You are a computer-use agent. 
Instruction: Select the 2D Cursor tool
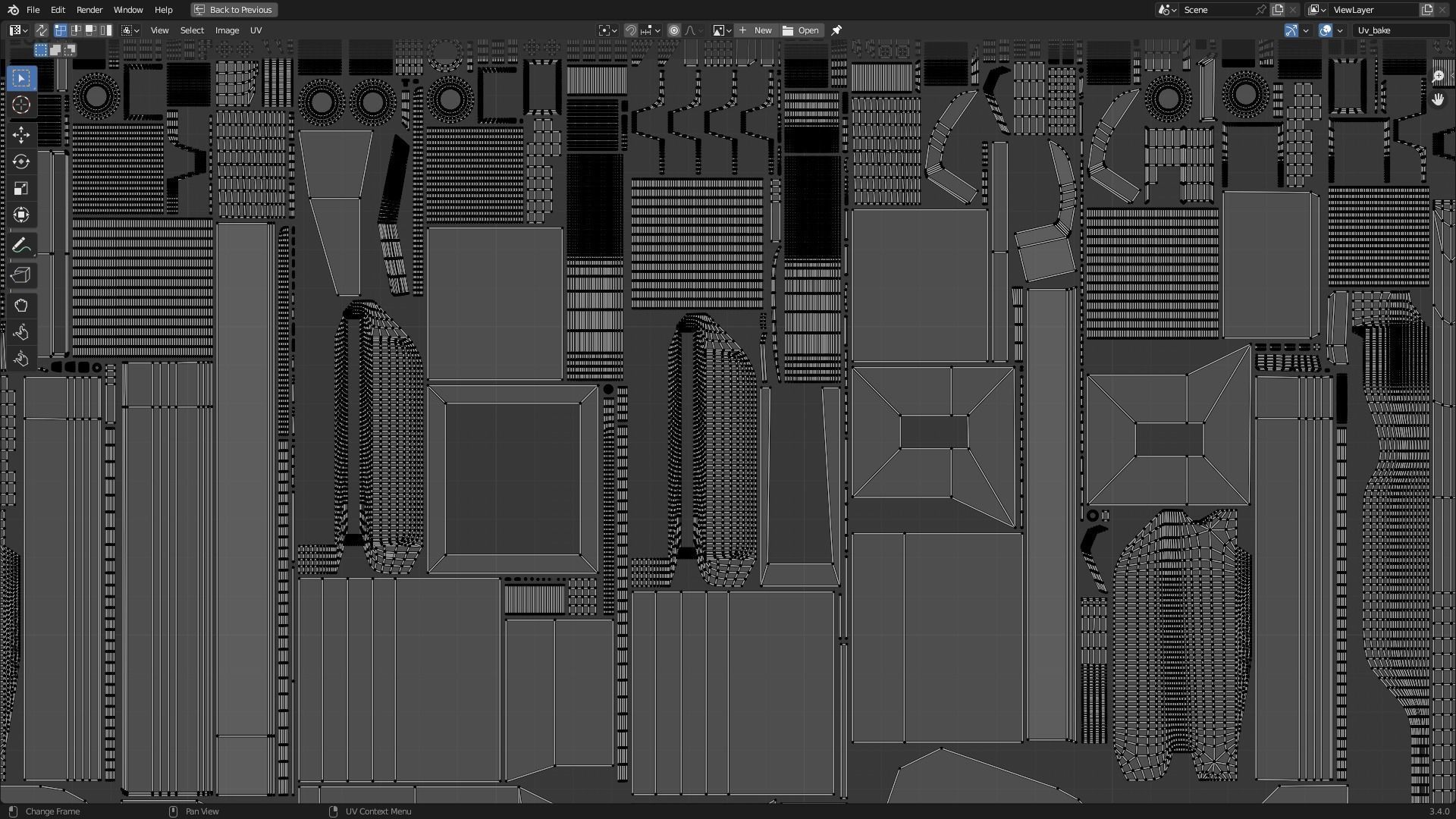[21, 105]
